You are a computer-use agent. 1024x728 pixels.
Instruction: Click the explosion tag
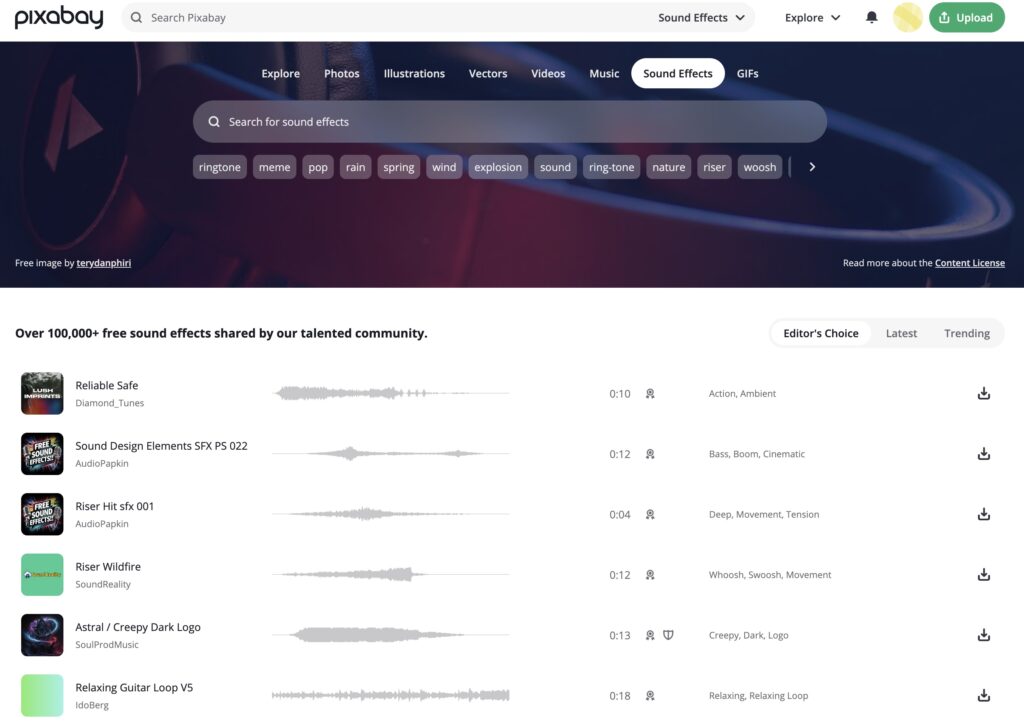(498, 167)
